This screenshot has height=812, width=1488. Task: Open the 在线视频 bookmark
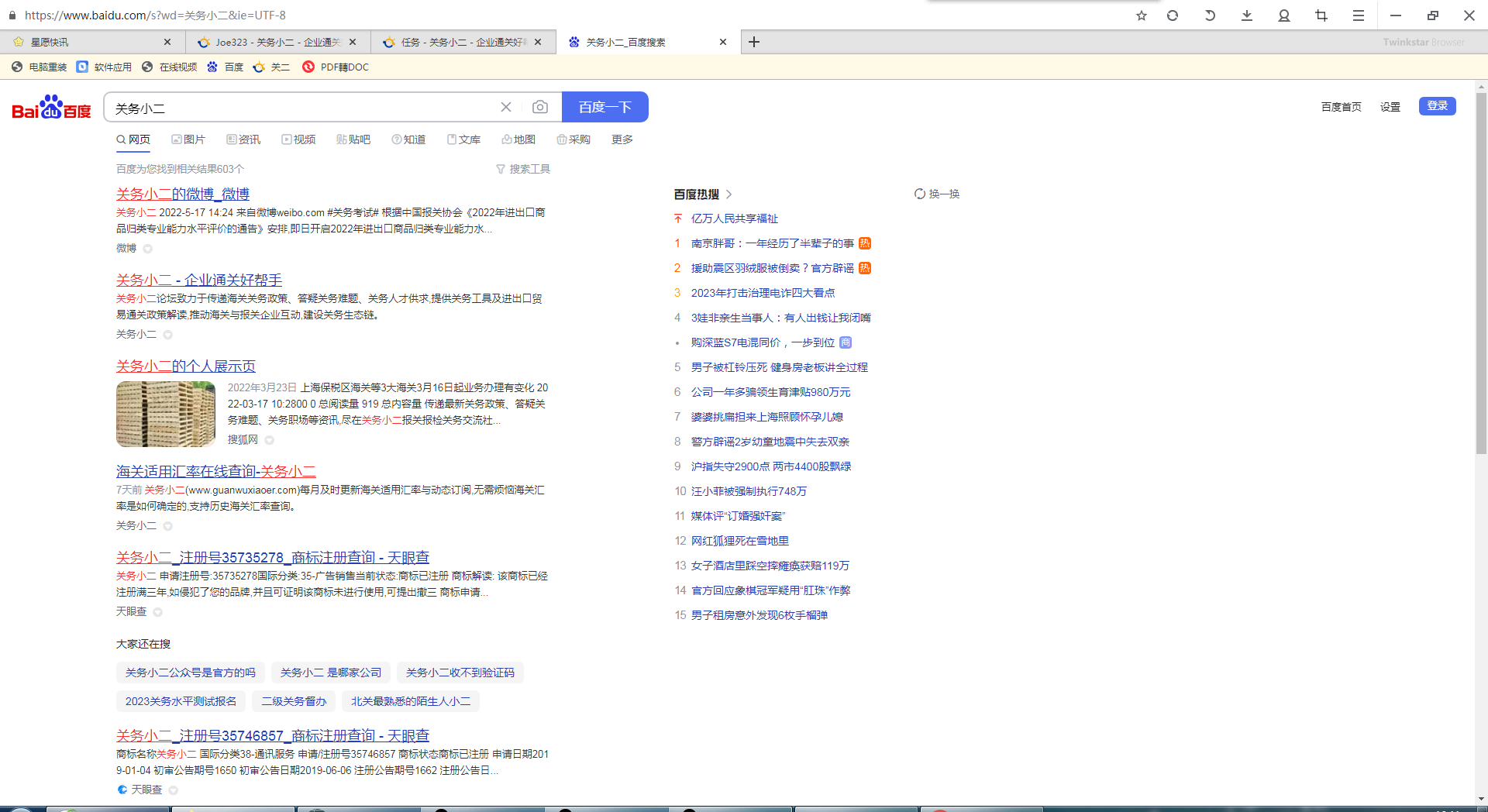tap(170, 67)
